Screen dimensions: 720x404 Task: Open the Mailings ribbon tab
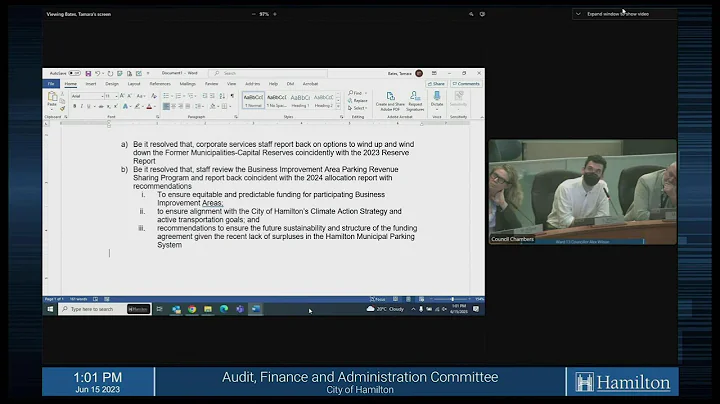point(187,84)
